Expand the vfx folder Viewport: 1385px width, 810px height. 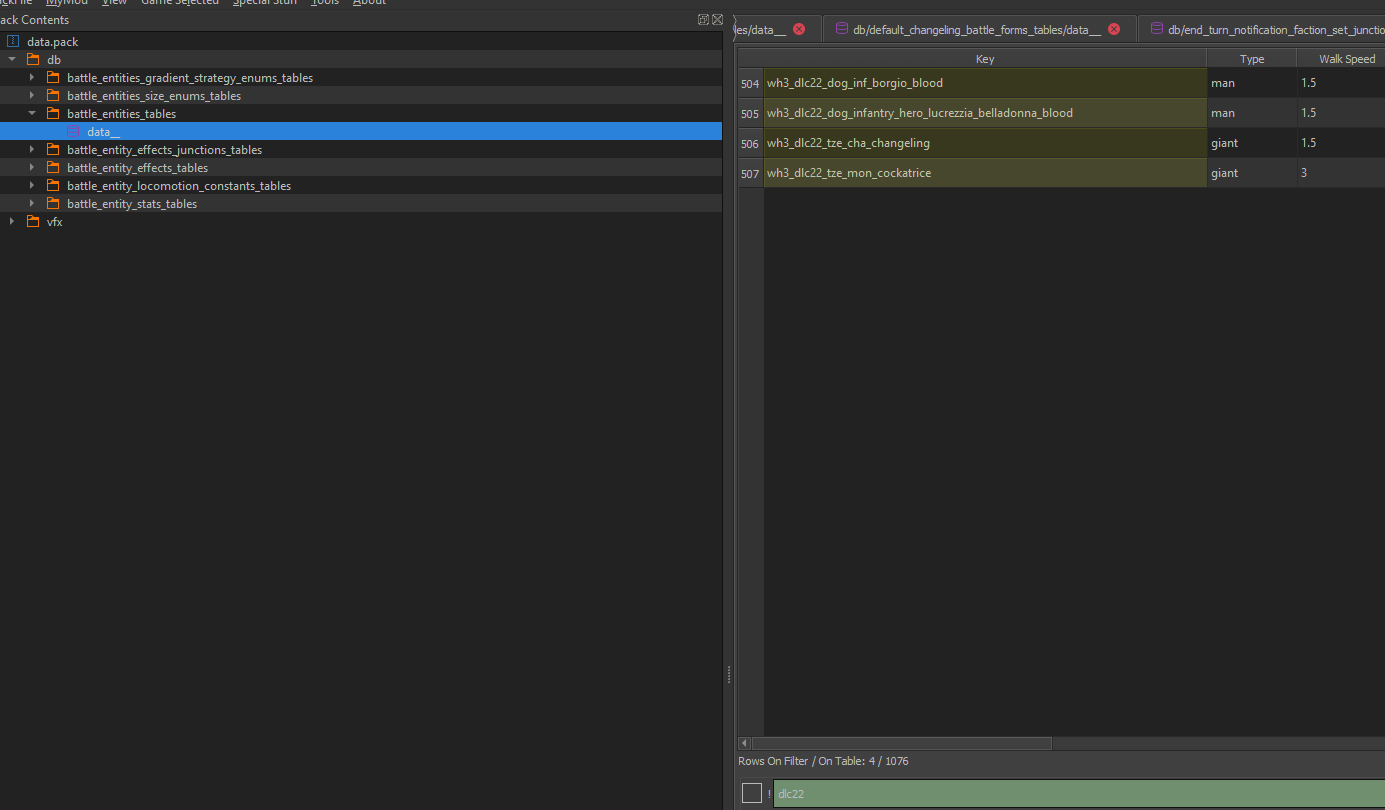(x=12, y=222)
